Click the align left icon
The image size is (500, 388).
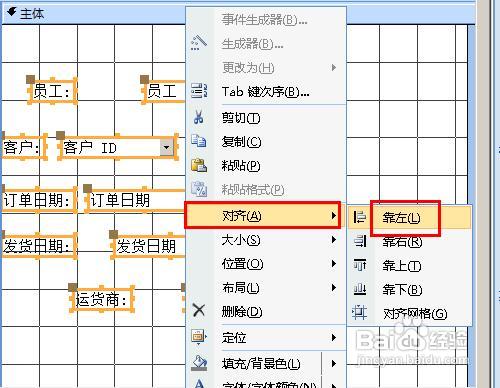point(360,217)
